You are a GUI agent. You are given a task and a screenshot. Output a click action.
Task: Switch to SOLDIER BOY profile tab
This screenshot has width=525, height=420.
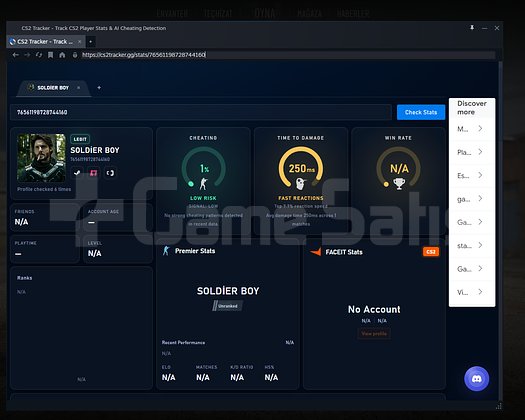click(x=53, y=88)
